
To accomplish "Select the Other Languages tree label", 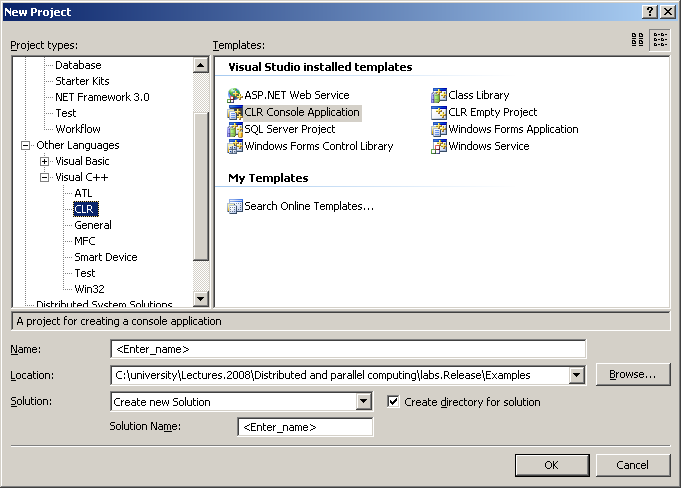I will (78, 145).
